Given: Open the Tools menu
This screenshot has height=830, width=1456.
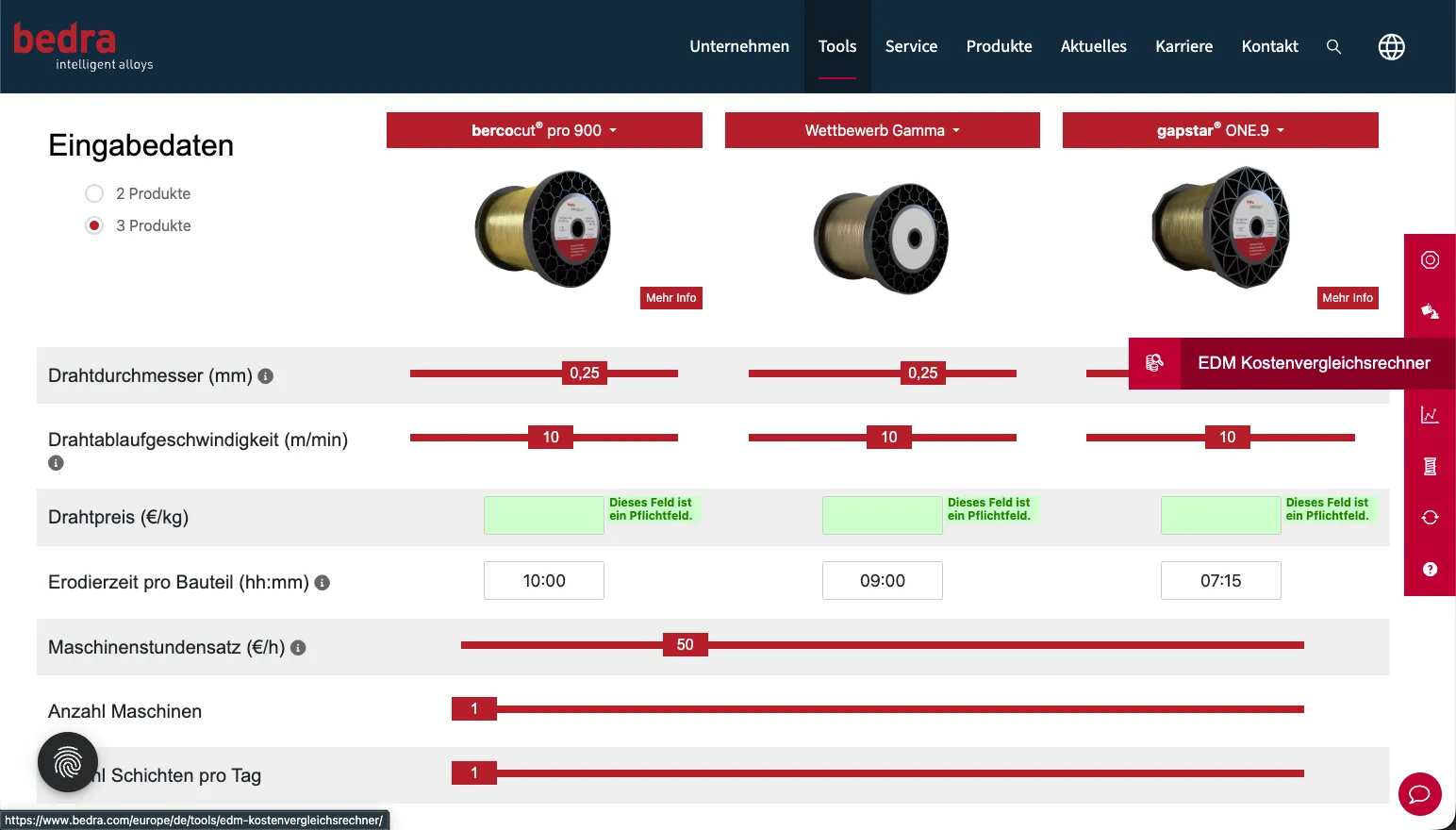Looking at the screenshot, I should (x=837, y=46).
